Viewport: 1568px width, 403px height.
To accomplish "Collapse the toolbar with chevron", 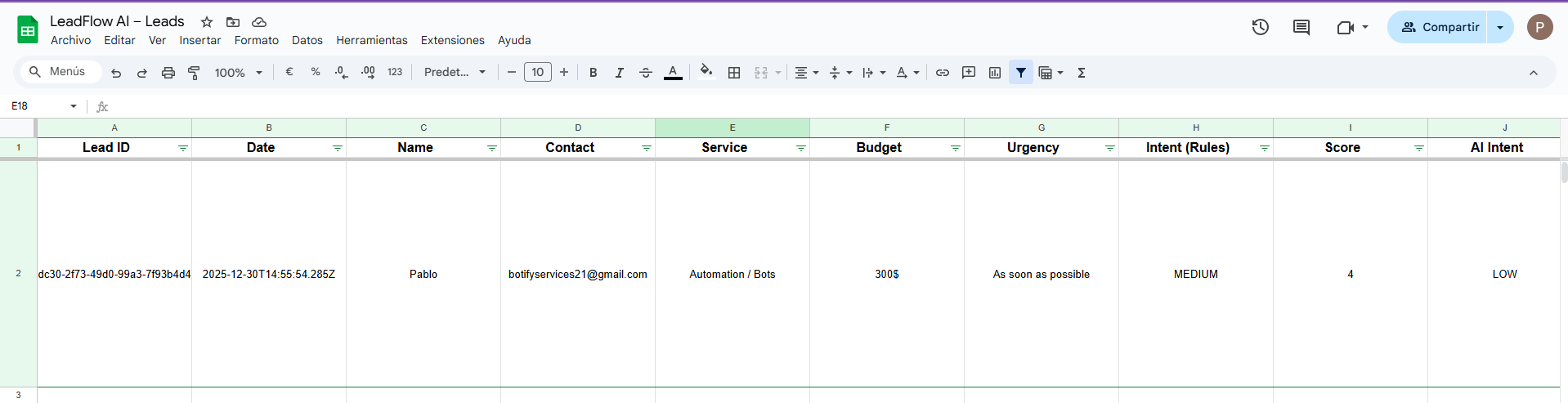I will (x=1534, y=73).
